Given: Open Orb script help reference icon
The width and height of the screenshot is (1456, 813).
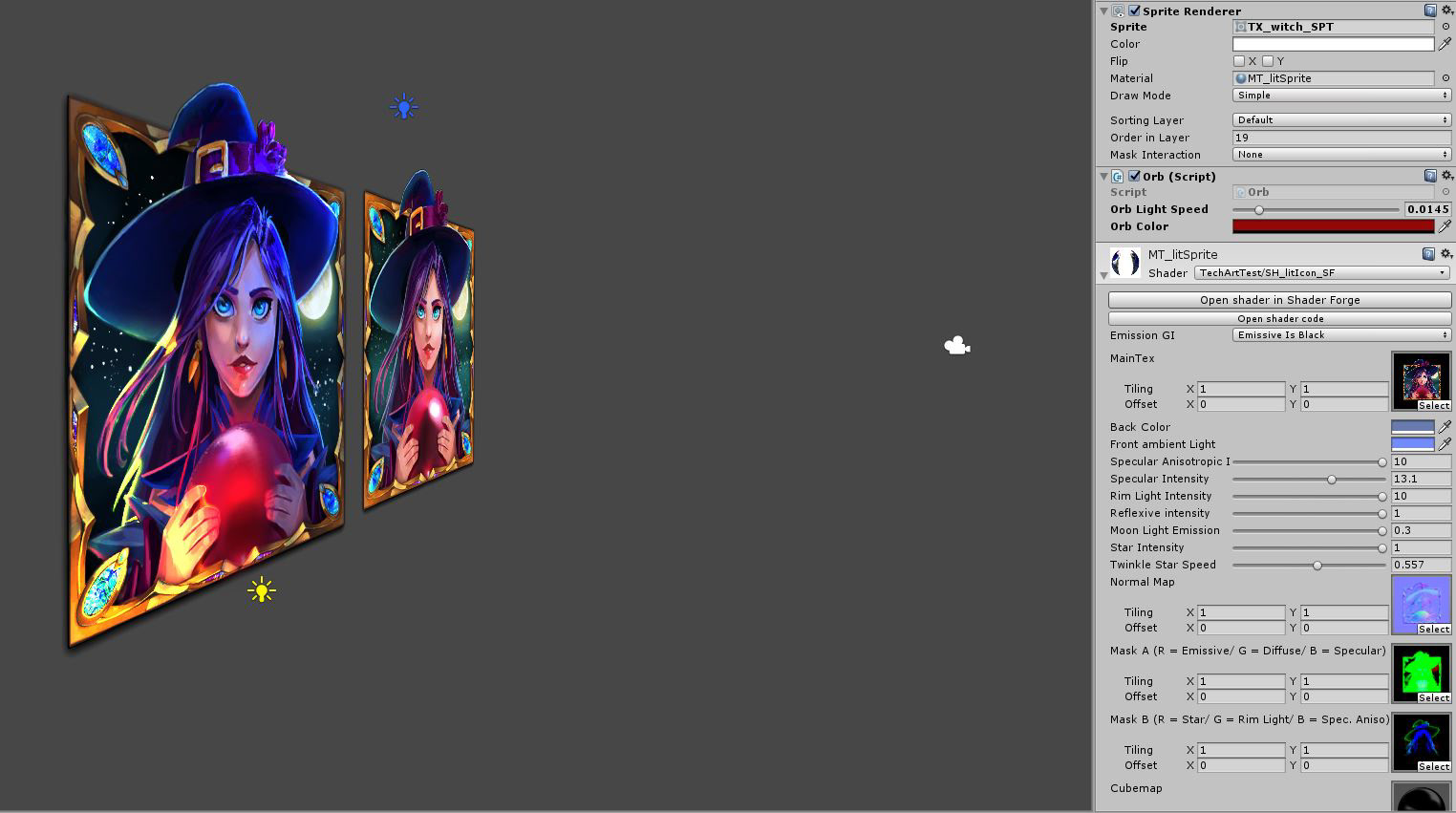Looking at the screenshot, I should click(x=1430, y=176).
